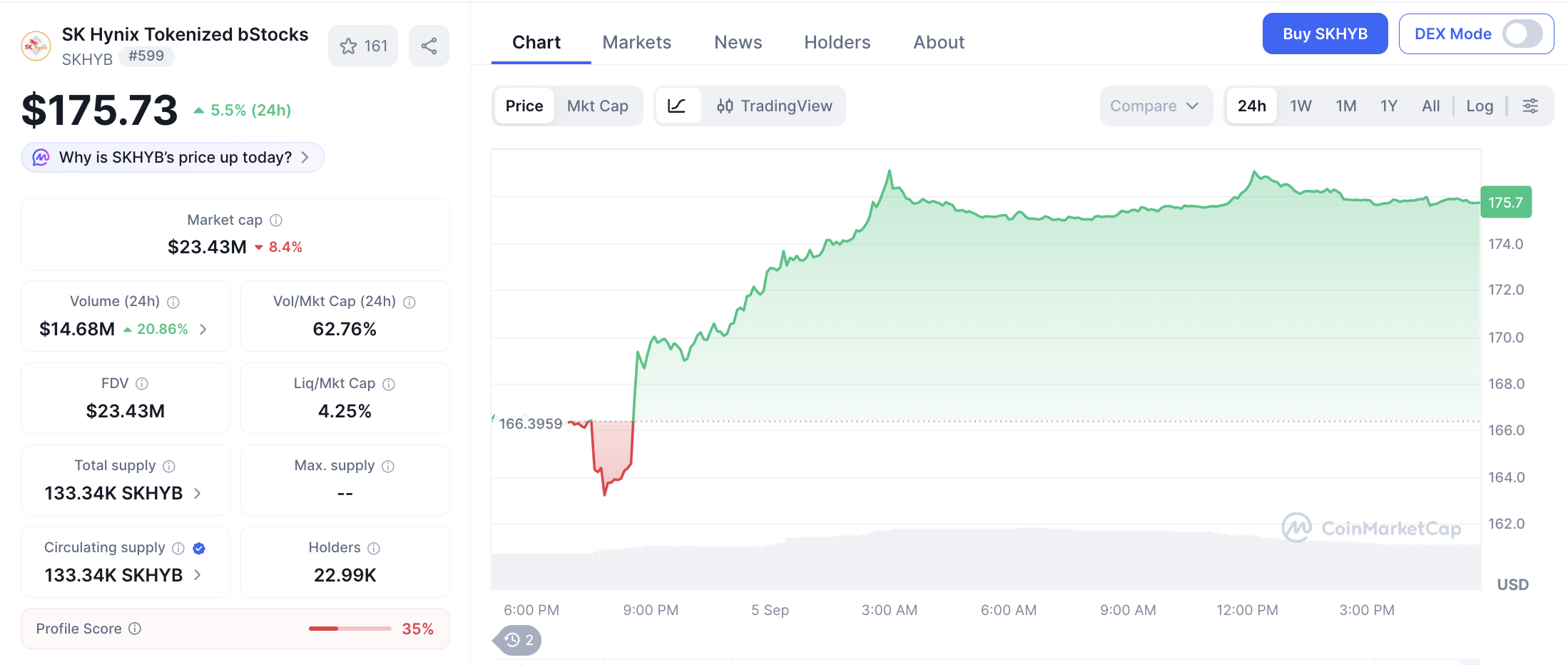Click the Profile Score info icon

[x=135, y=629]
